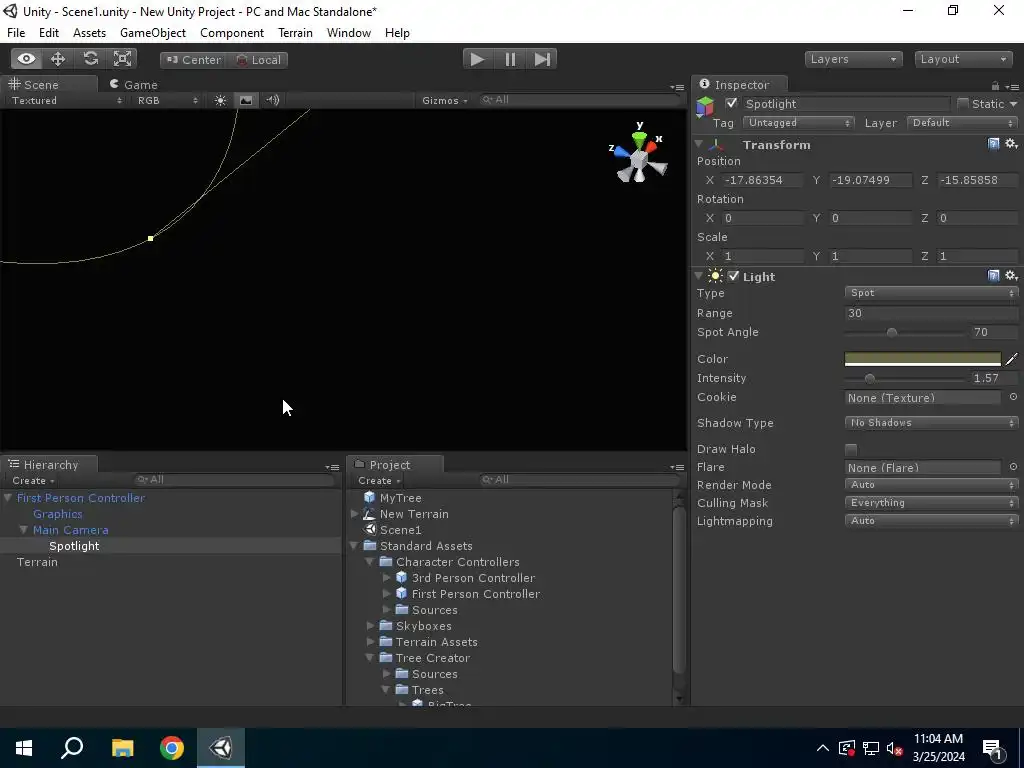1024x768 pixels.
Task: Start Play mode
Action: [477, 59]
